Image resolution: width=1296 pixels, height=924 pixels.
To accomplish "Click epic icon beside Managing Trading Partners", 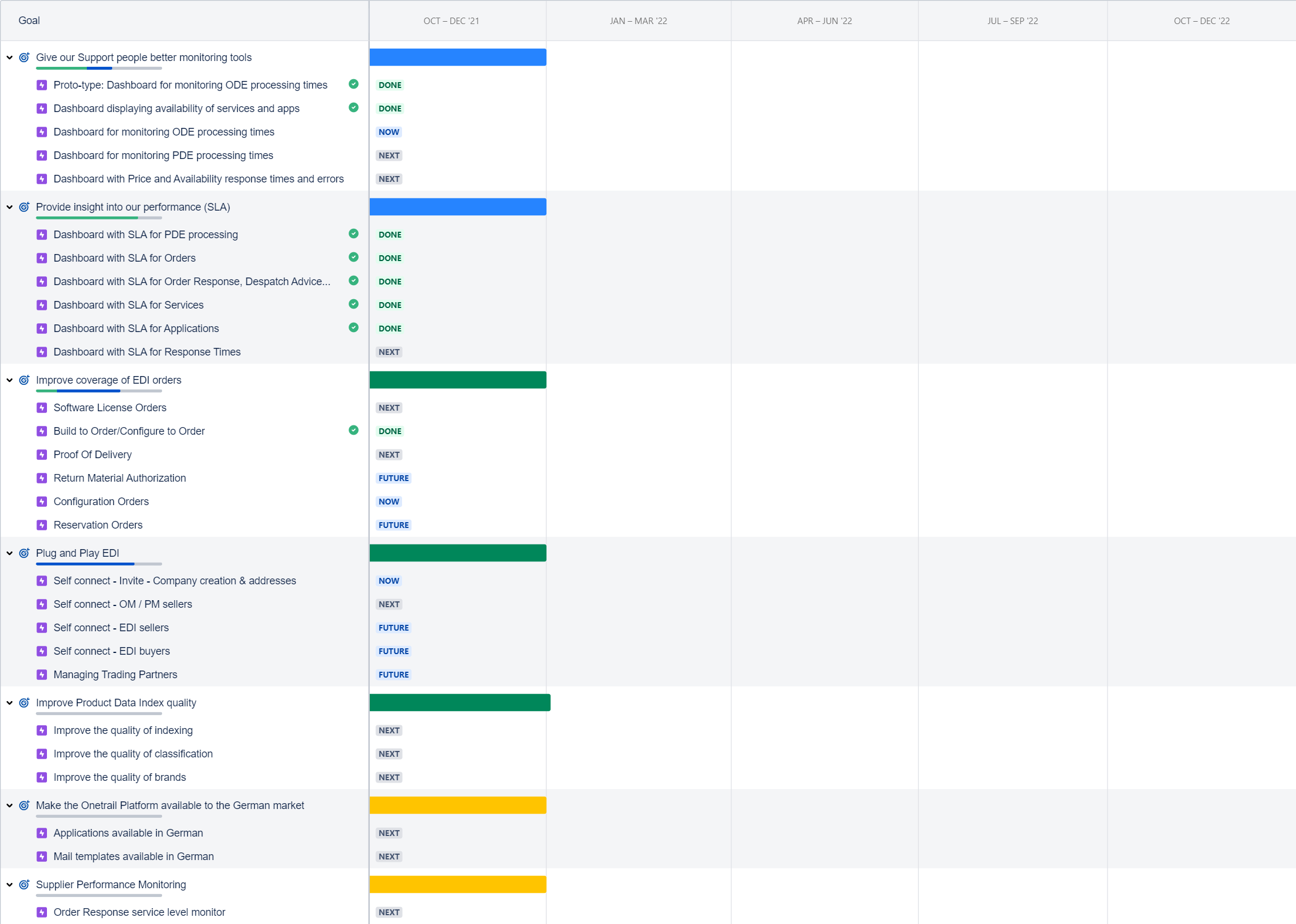I will [42, 675].
